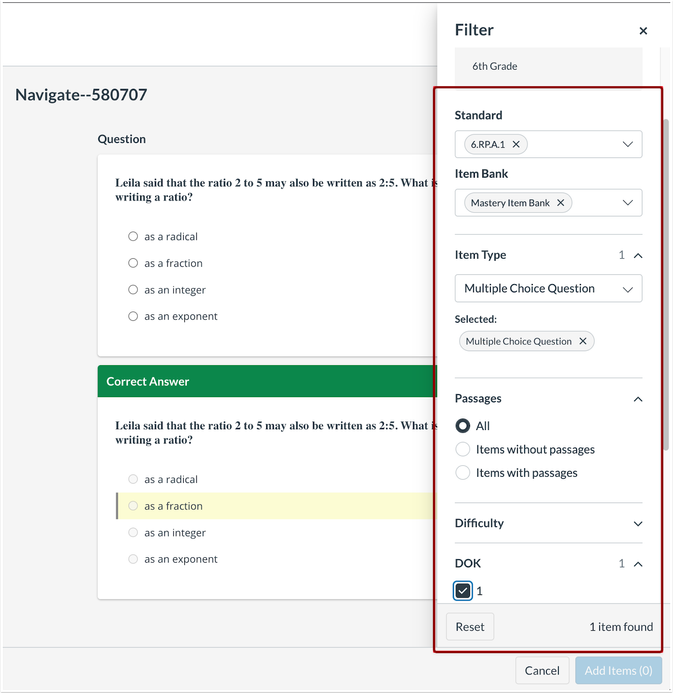The width and height of the screenshot is (673, 693).
Task: Remove selected Multiple Choice Question chip
Action: (x=583, y=341)
